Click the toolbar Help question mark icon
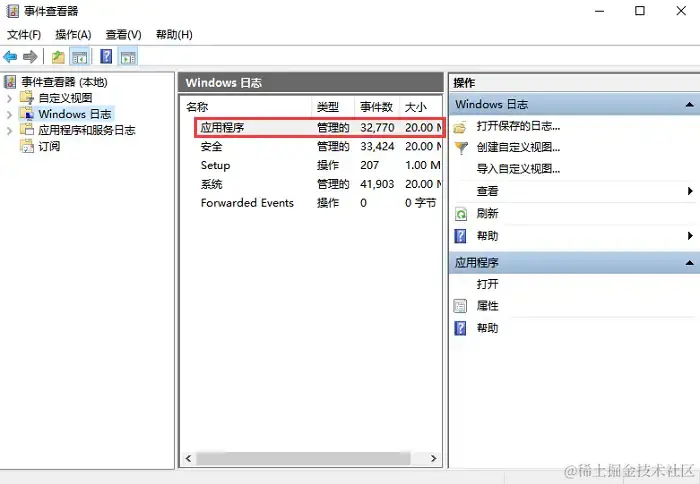 [x=106, y=56]
